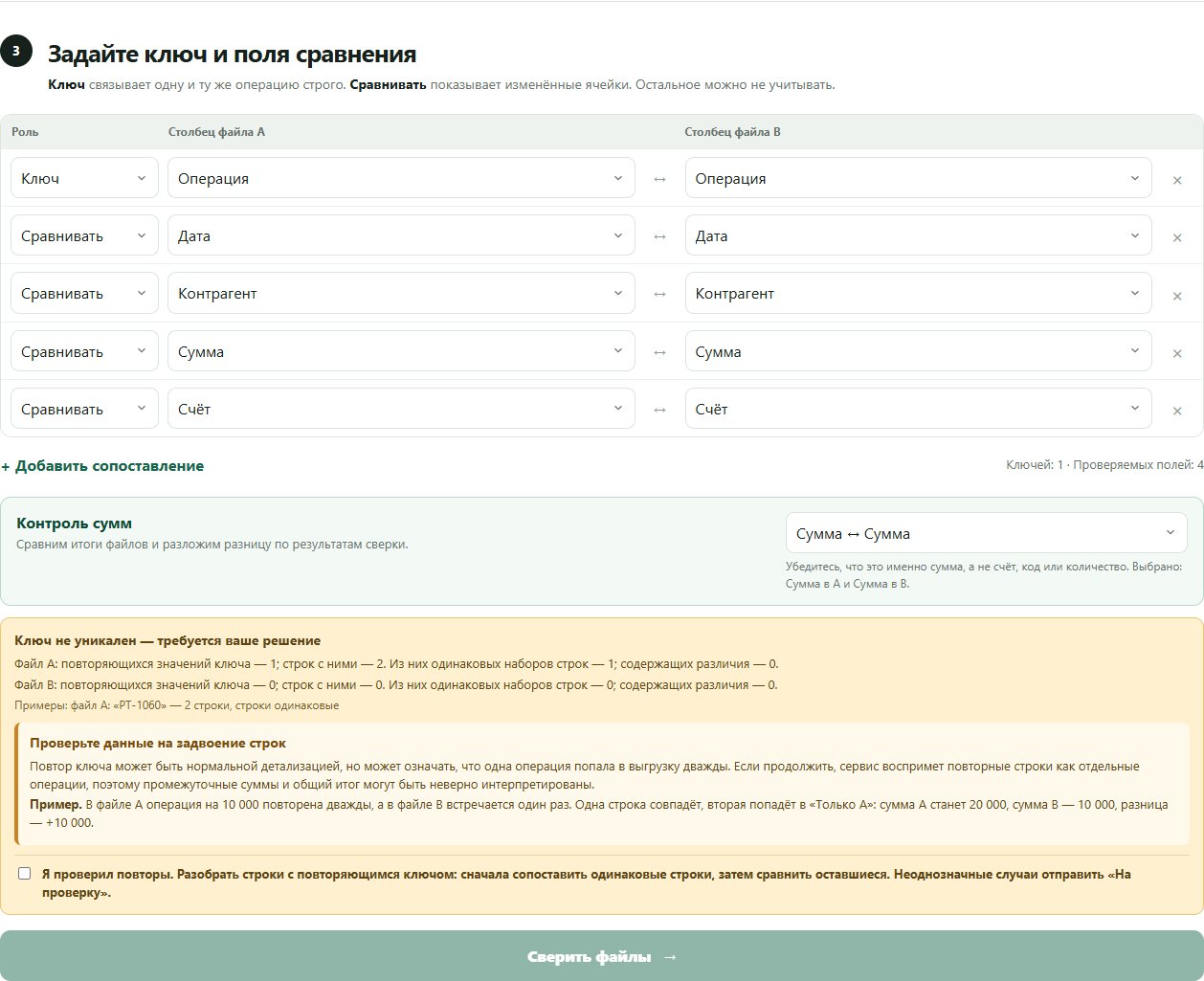Open file A column dropdown showing Сумма
Image resolution: width=1204 pixels, height=981 pixels.
coord(401,351)
